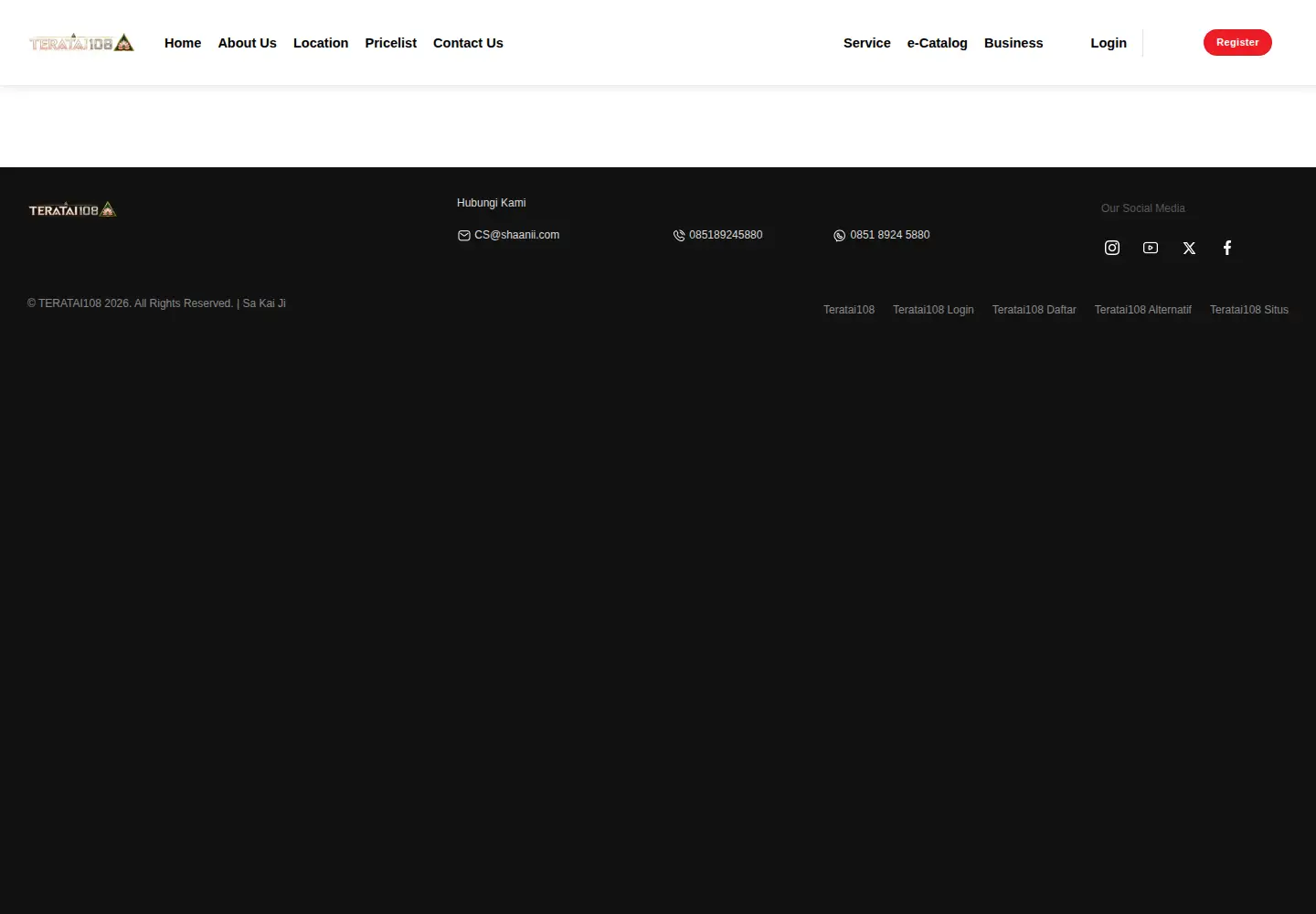Open the Teratai108 Daftar footer link
The image size is (1316, 914).
pos(1035,310)
